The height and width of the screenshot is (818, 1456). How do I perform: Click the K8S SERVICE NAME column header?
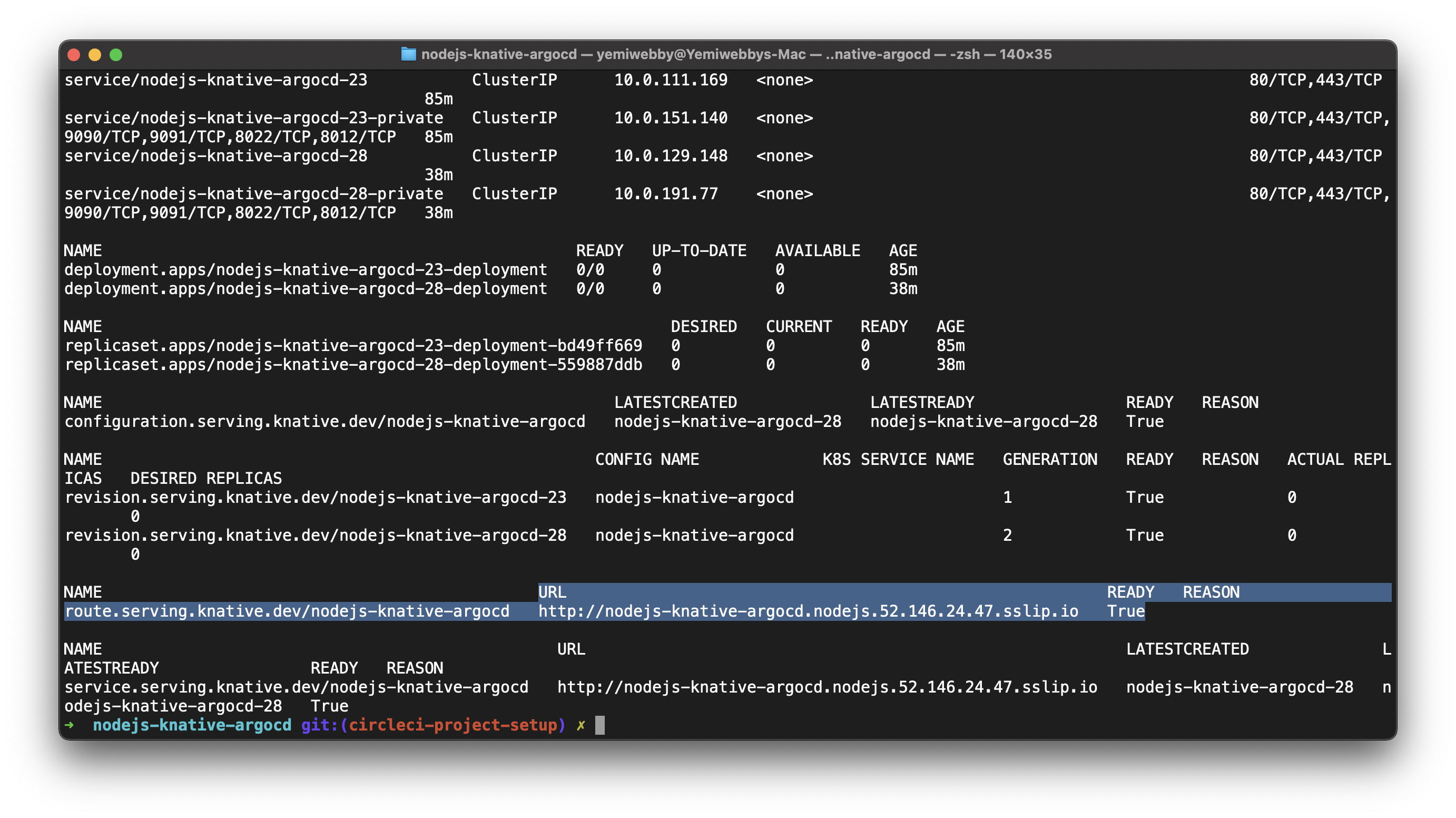pos(898,460)
